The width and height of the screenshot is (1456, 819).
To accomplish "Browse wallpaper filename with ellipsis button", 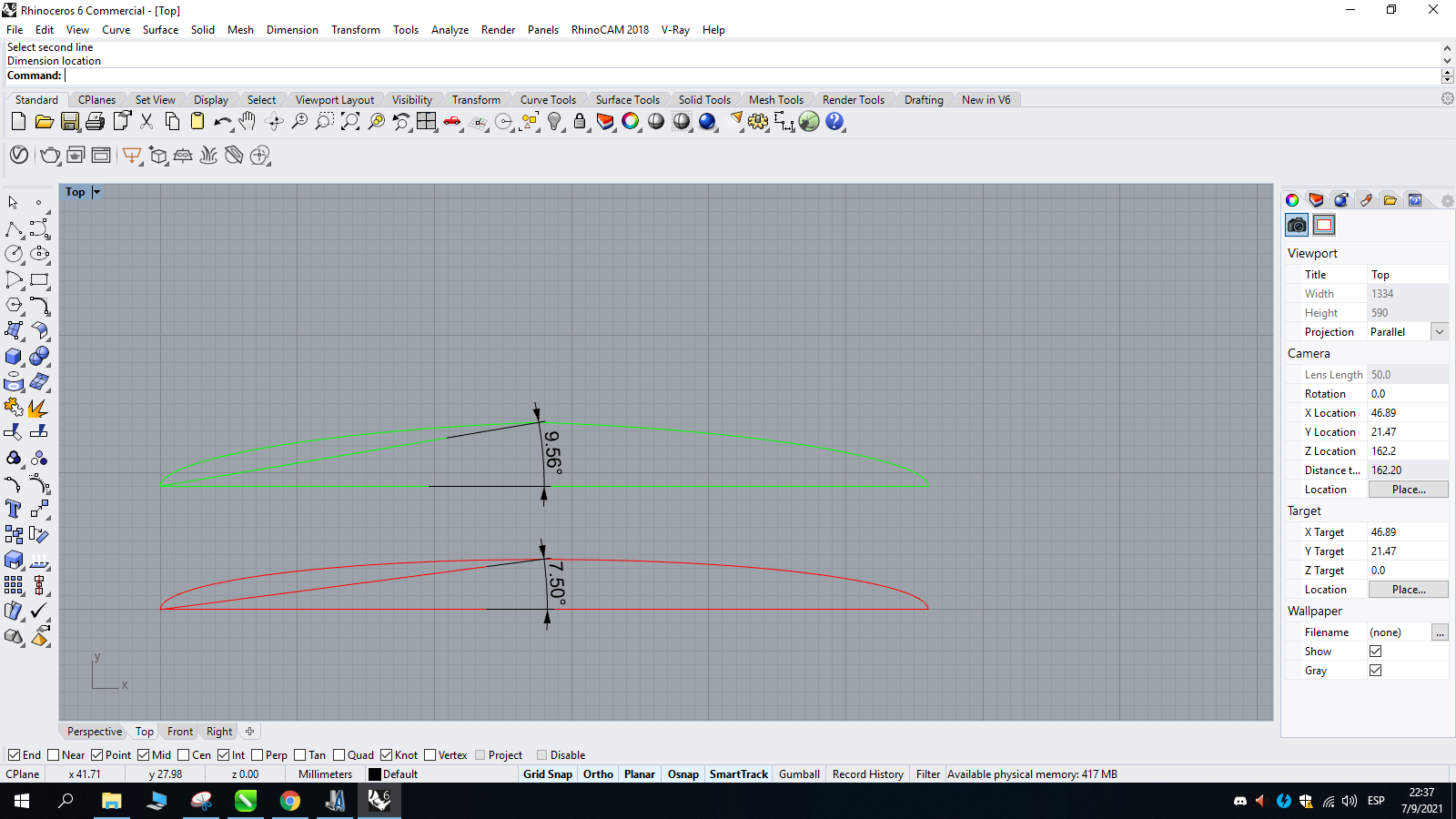I will (1440, 632).
